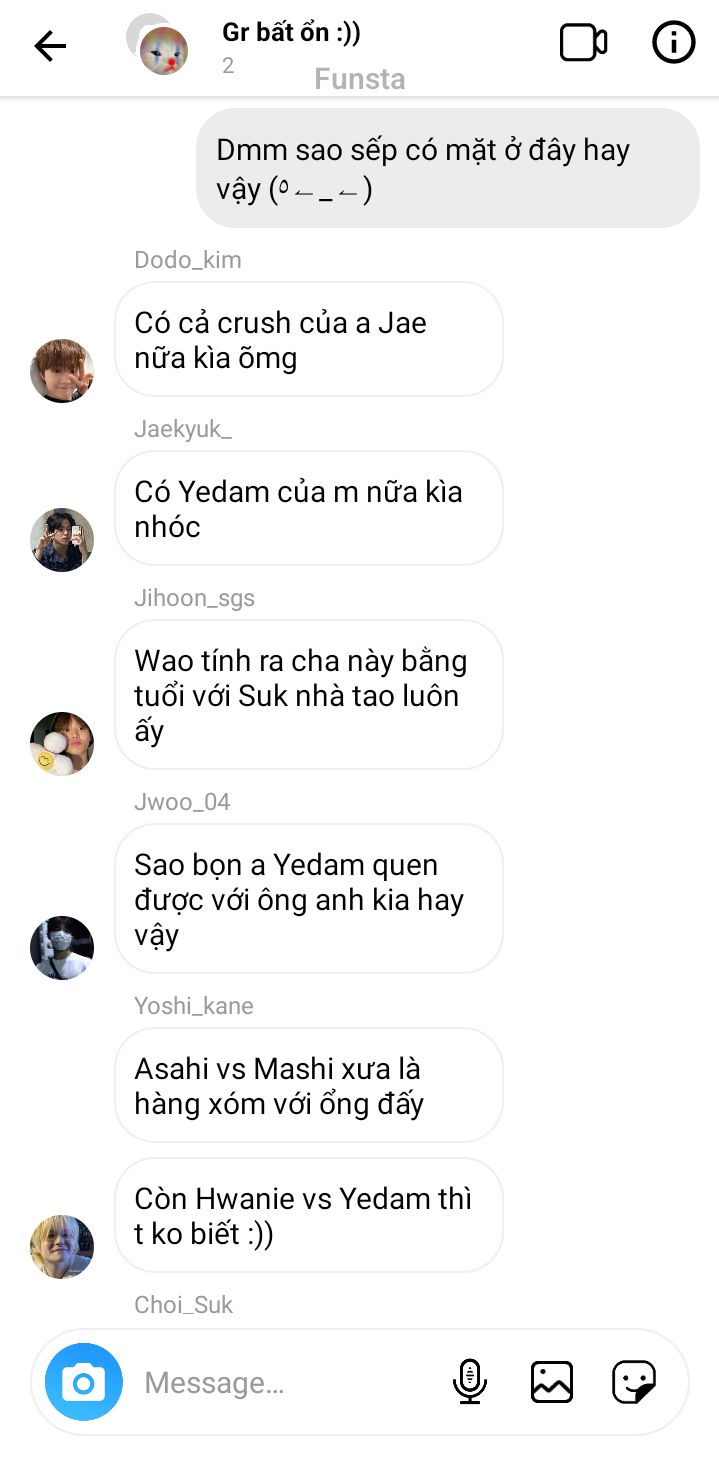
Task: Open the image gallery picker icon
Action: click(x=552, y=1382)
